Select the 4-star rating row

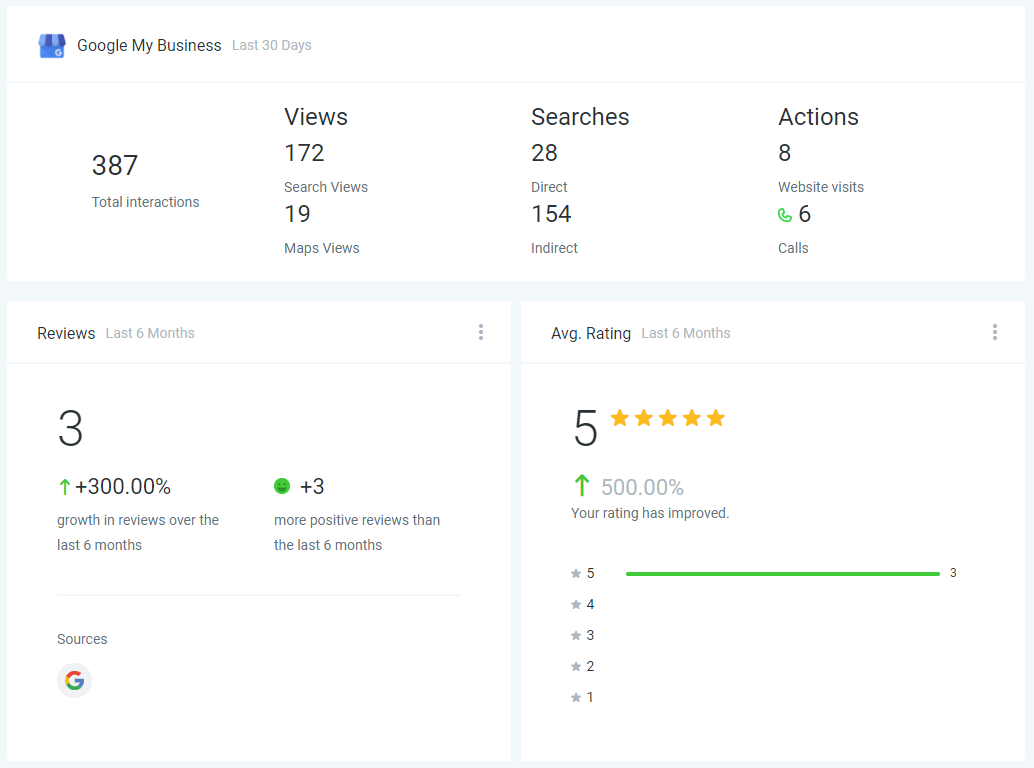(x=583, y=605)
